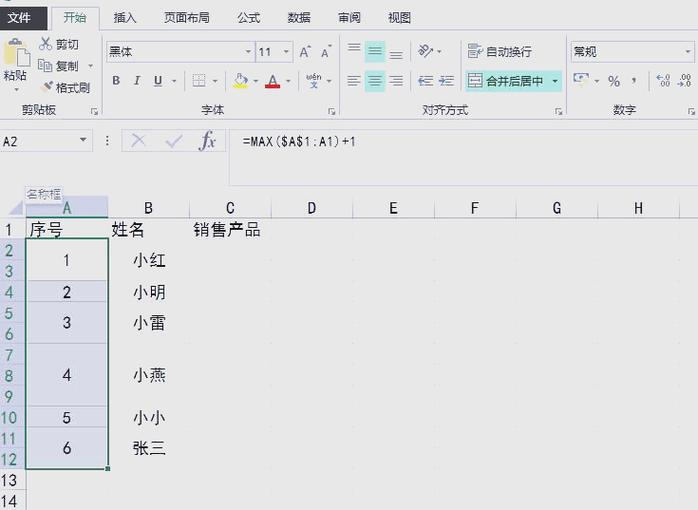Toggle middle vertical alignment
The image size is (698, 510).
(x=375, y=52)
